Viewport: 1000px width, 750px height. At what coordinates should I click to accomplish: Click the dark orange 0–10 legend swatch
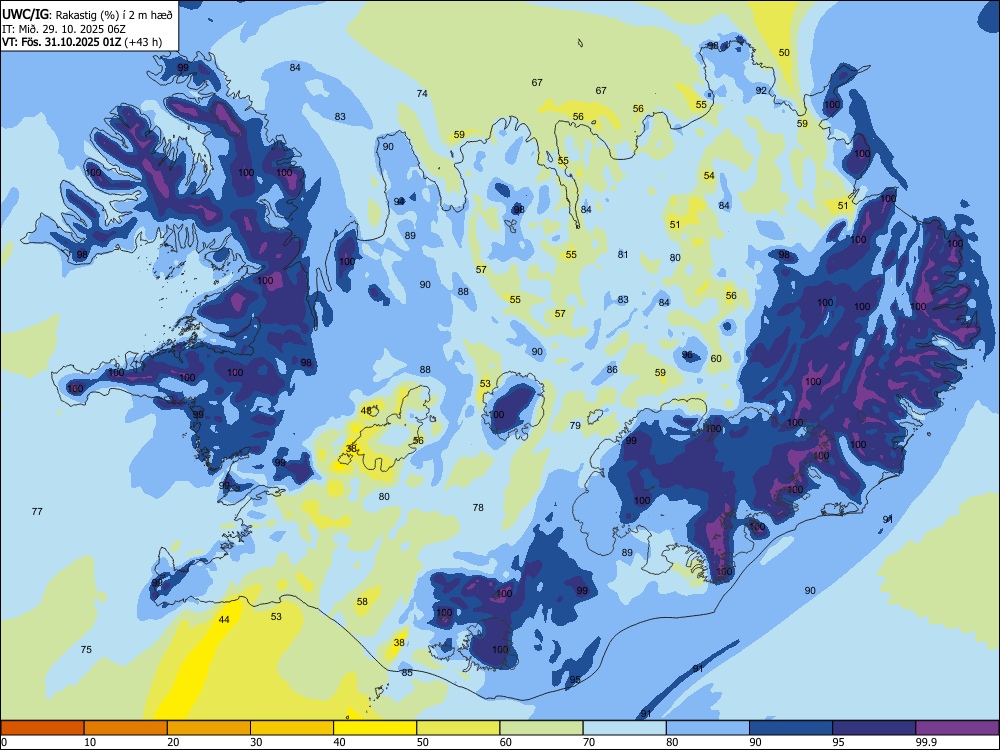click(42, 728)
